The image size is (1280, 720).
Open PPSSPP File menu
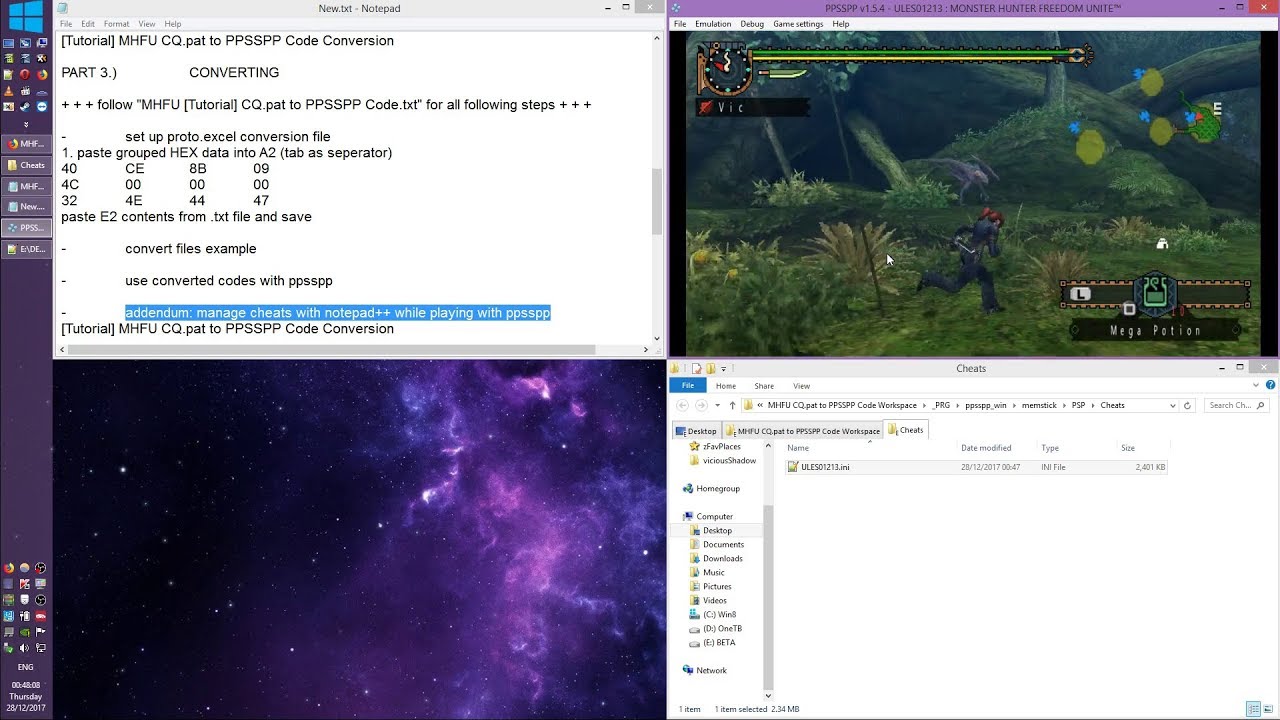[680, 24]
